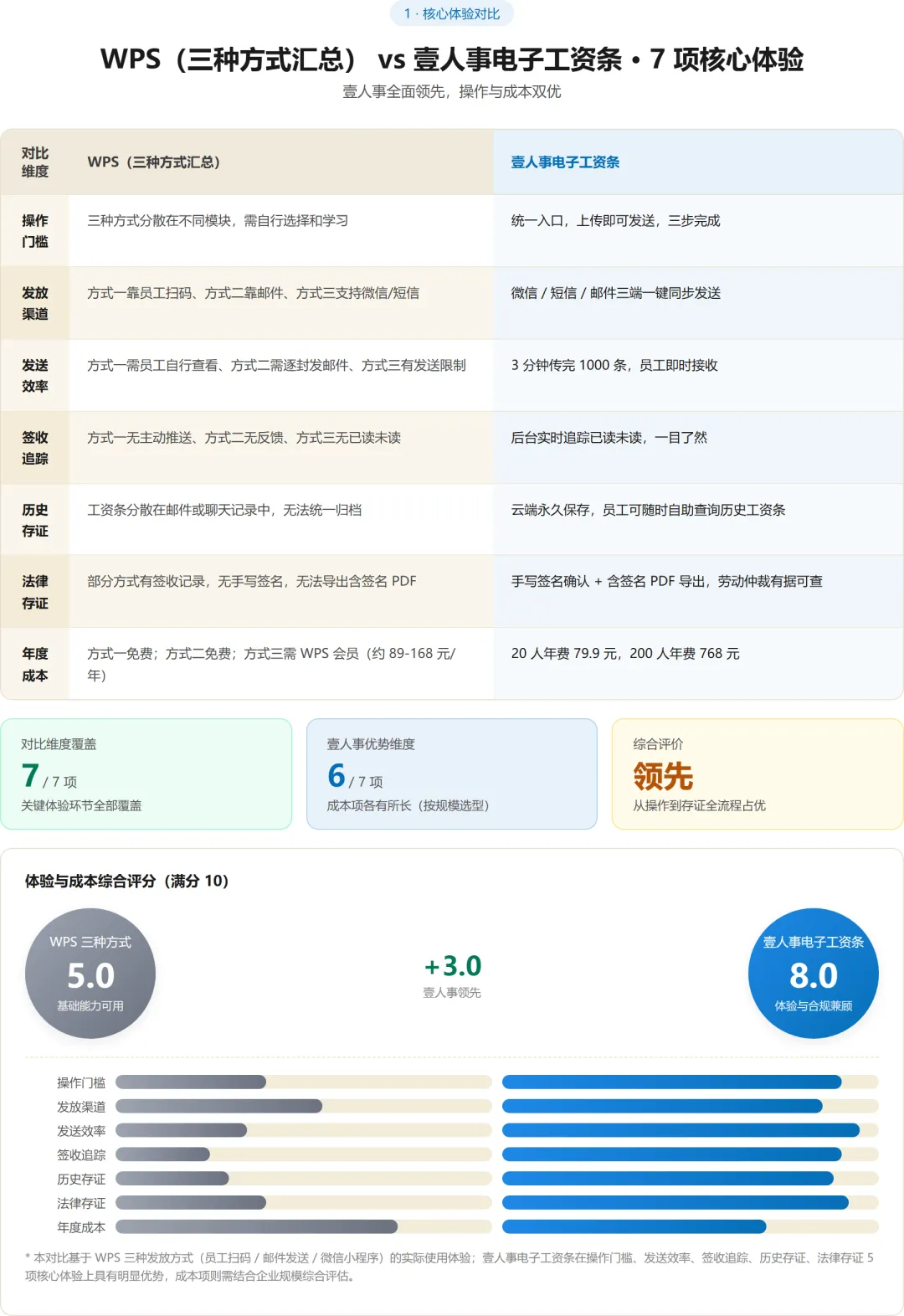Click the gray WPS 三种方式 5.0 score circle
The image size is (904, 1316).
point(90,974)
